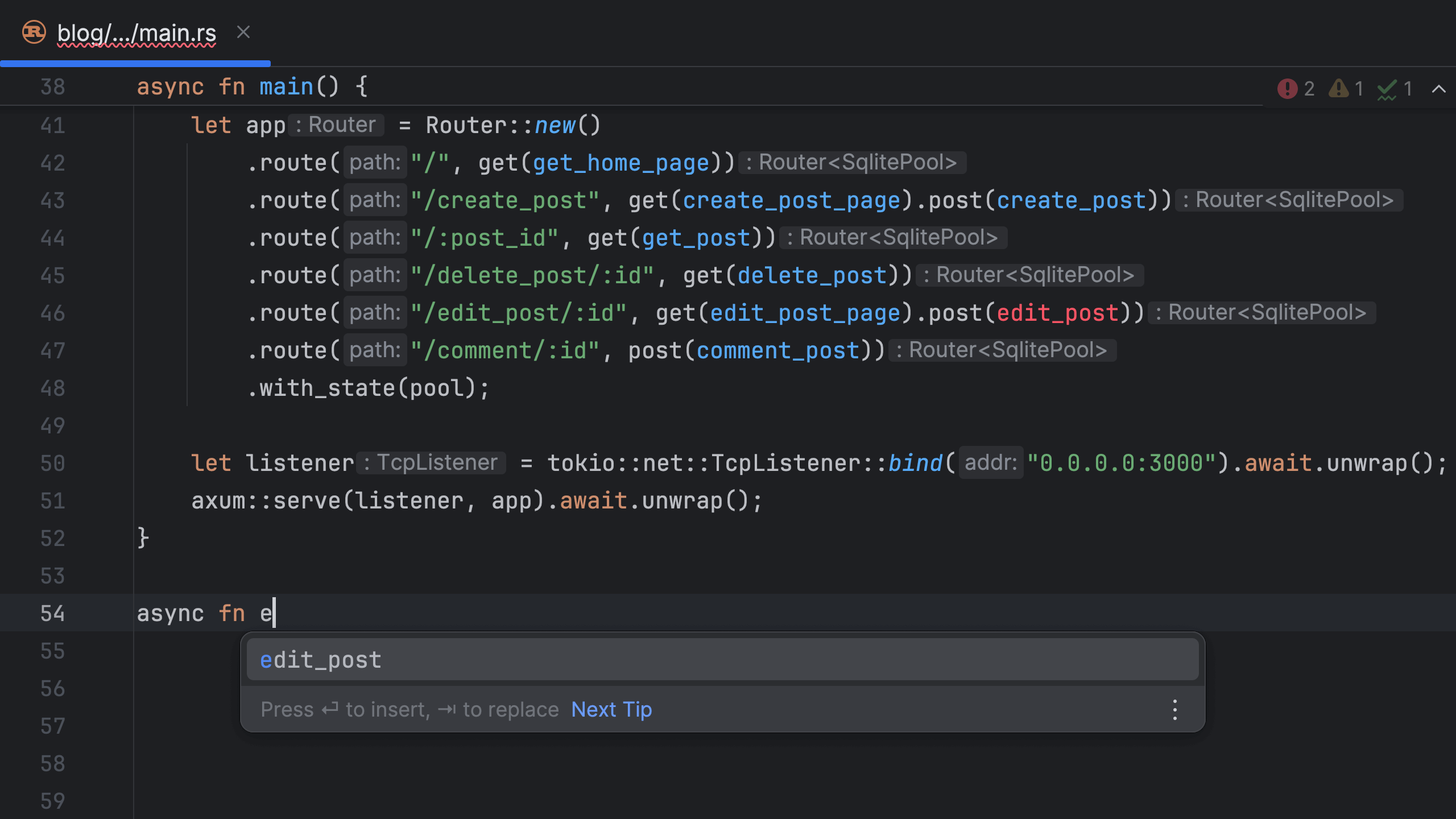The height and width of the screenshot is (819, 1456).
Task: Select the blog/.../main.rs tab
Action: [136, 33]
